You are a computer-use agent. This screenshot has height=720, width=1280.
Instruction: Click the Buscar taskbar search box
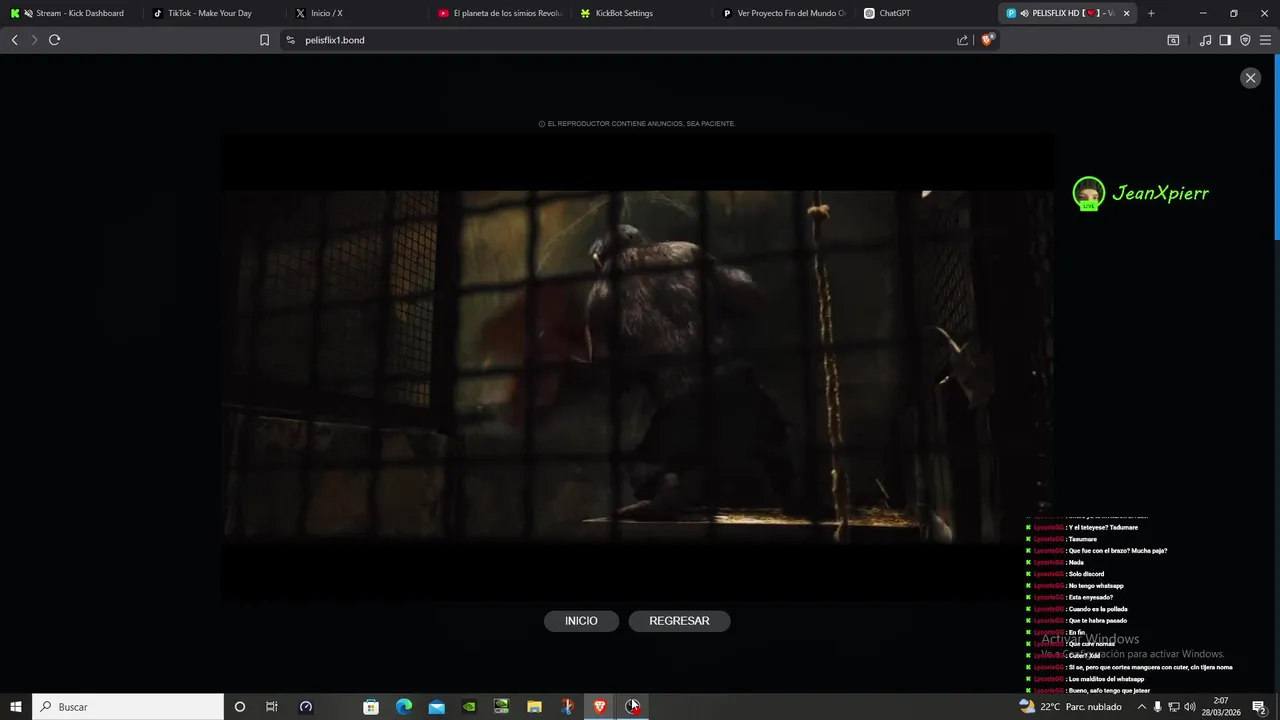(x=128, y=707)
